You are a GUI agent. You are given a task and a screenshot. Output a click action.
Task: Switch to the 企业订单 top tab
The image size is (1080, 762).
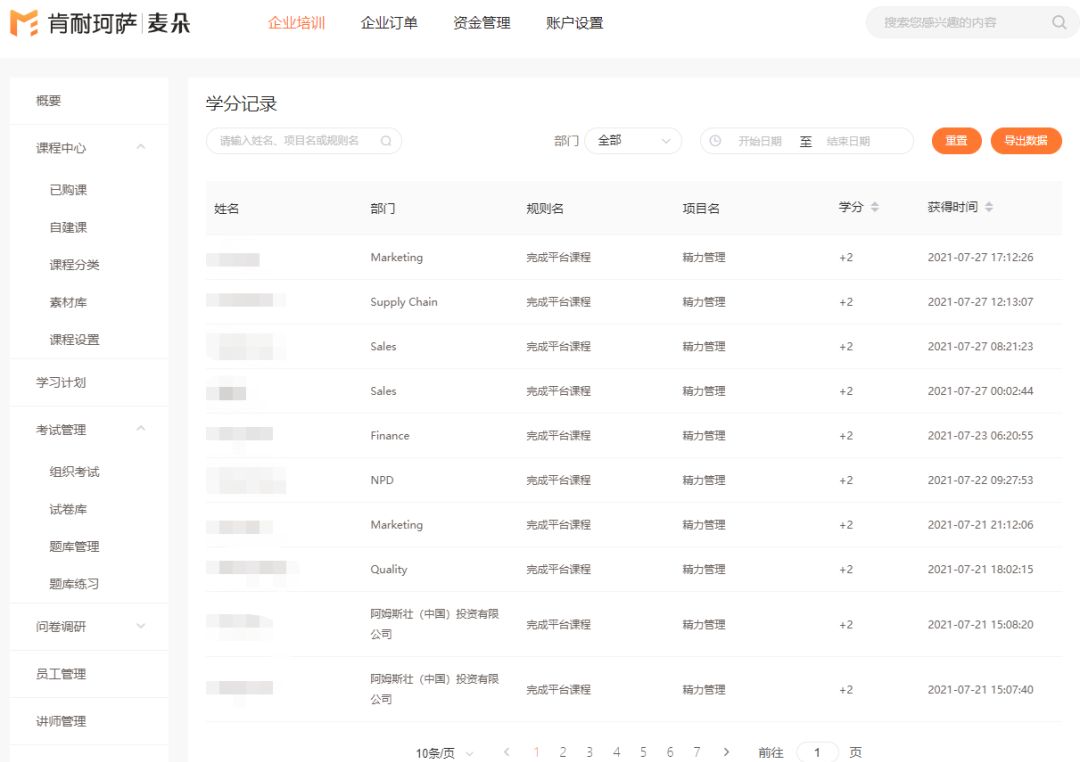(x=389, y=23)
